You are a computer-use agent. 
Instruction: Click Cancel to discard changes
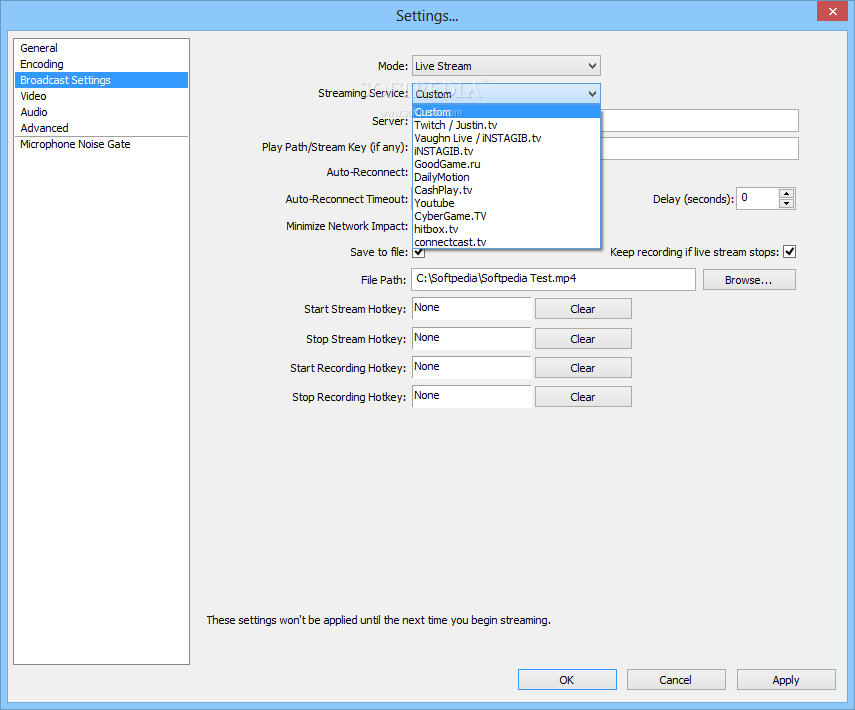click(x=676, y=680)
